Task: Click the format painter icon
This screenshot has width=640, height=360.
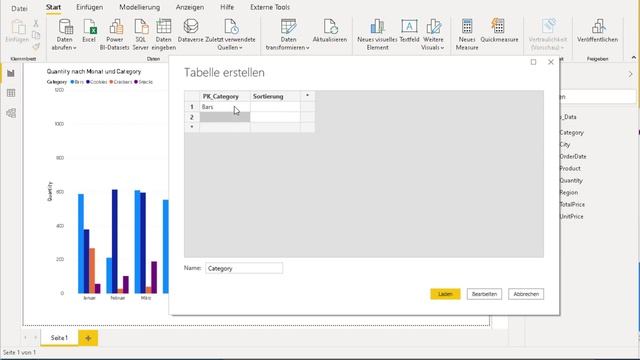Action: (36, 46)
